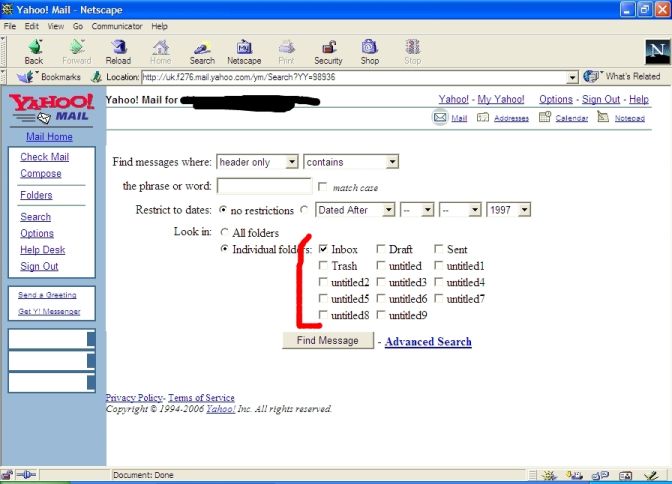This screenshot has height=484, width=672.
Task: Click the Mail envelope icon
Action: point(440,117)
